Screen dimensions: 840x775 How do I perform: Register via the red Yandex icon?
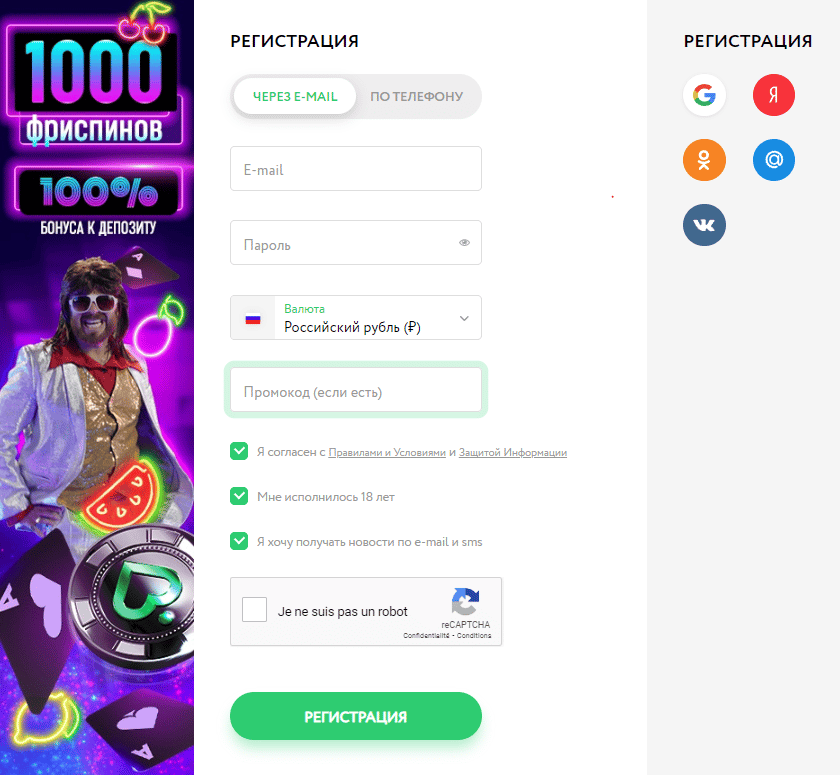(x=774, y=95)
